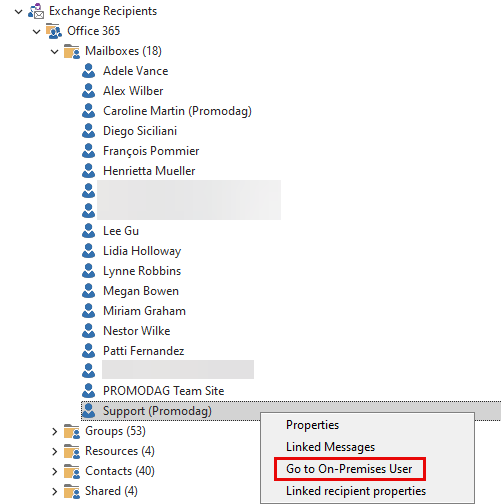Select Linked Messages in context menu
This screenshot has height=504, width=501.
[x=330, y=447]
